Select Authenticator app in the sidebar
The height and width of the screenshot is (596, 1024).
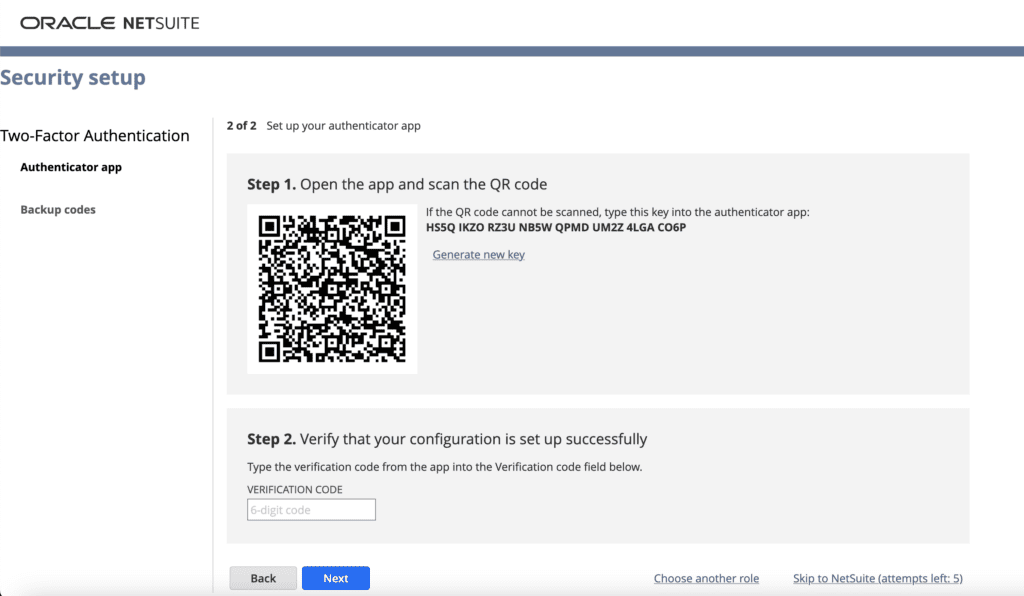pos(70,167)
